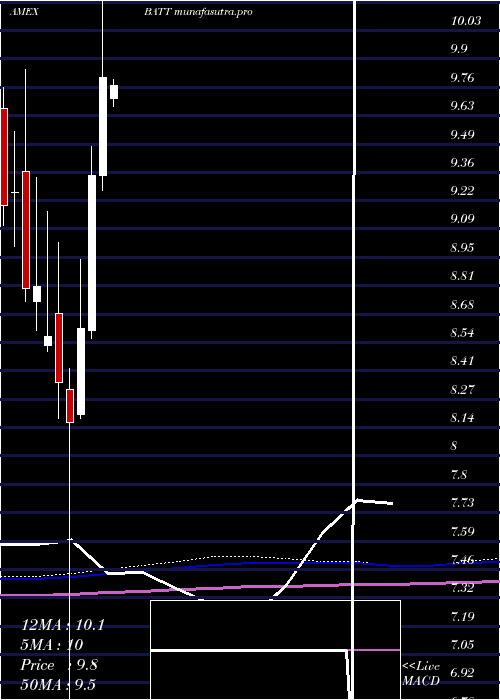Click the 9.36 price axis label

(x=462, y=162)
